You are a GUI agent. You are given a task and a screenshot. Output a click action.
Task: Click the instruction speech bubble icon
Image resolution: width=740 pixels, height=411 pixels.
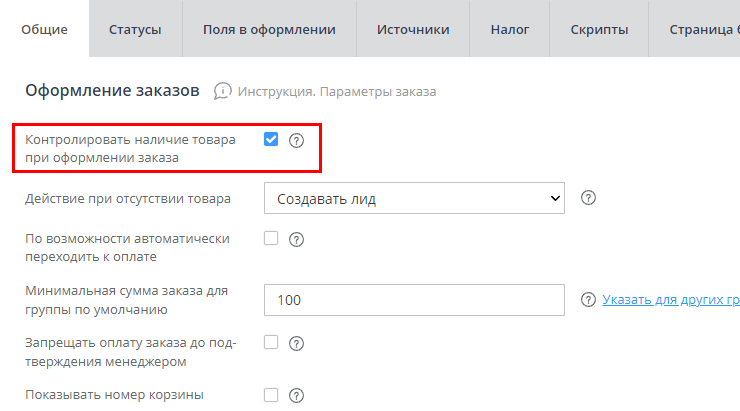[x=222, y=91]
